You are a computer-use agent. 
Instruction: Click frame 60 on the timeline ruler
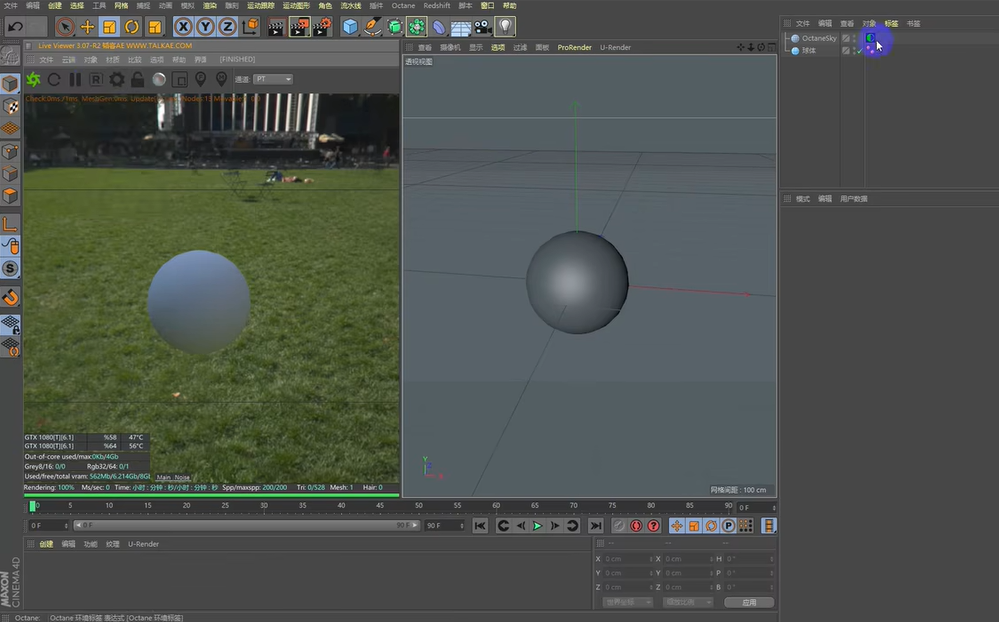(x=495, y=507)
